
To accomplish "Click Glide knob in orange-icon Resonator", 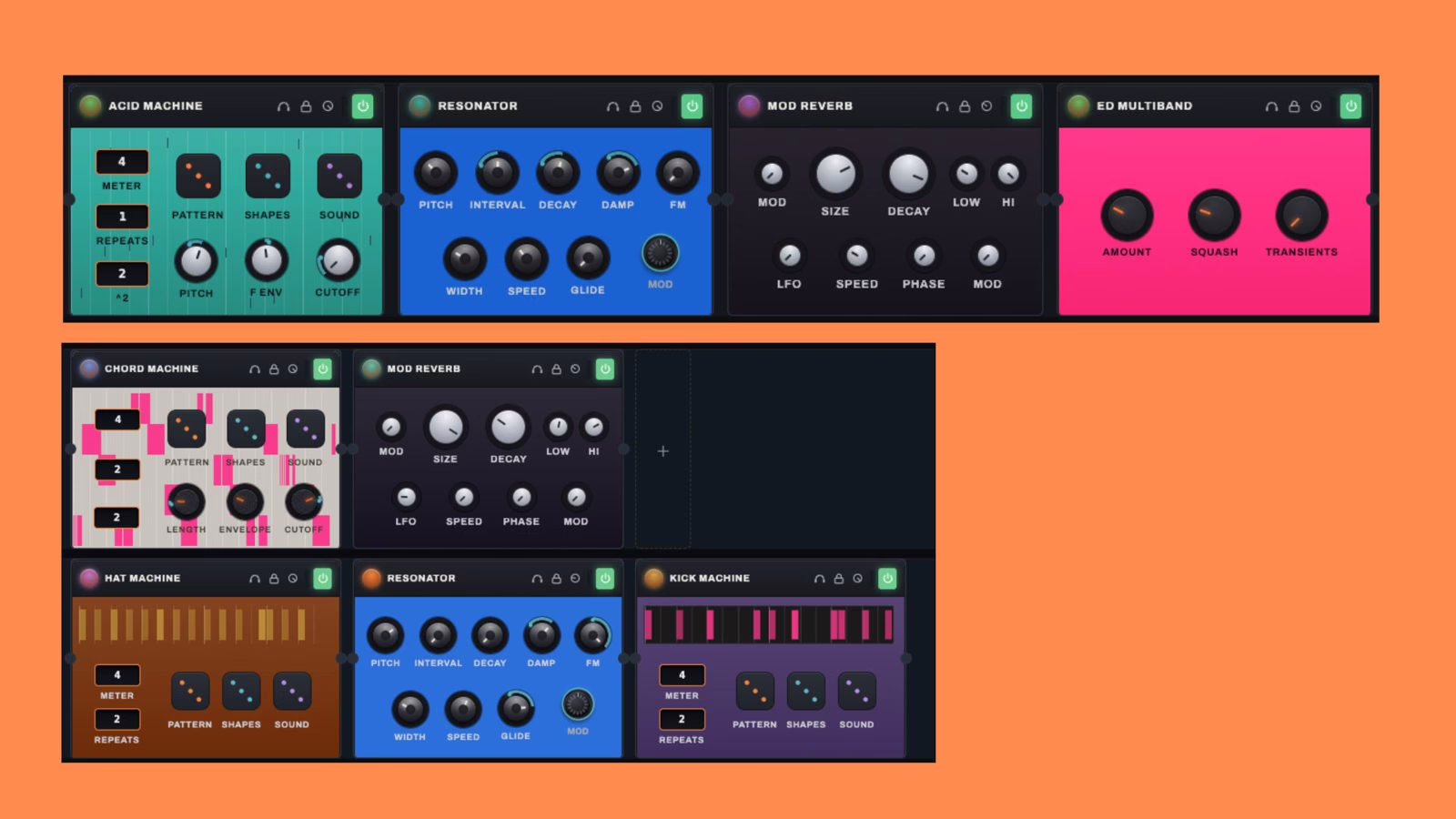I will click(x=516, y=707).
